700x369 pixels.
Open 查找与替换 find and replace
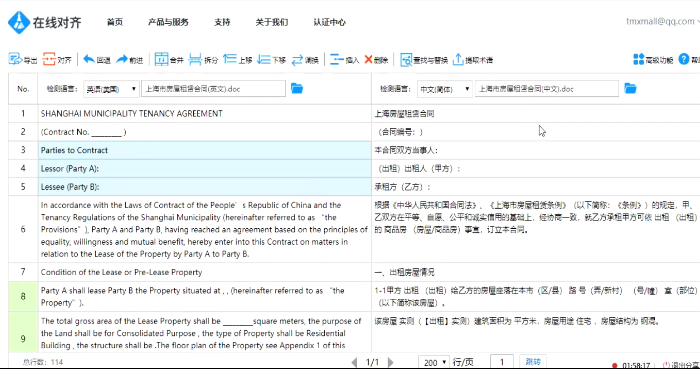(424, 60)
